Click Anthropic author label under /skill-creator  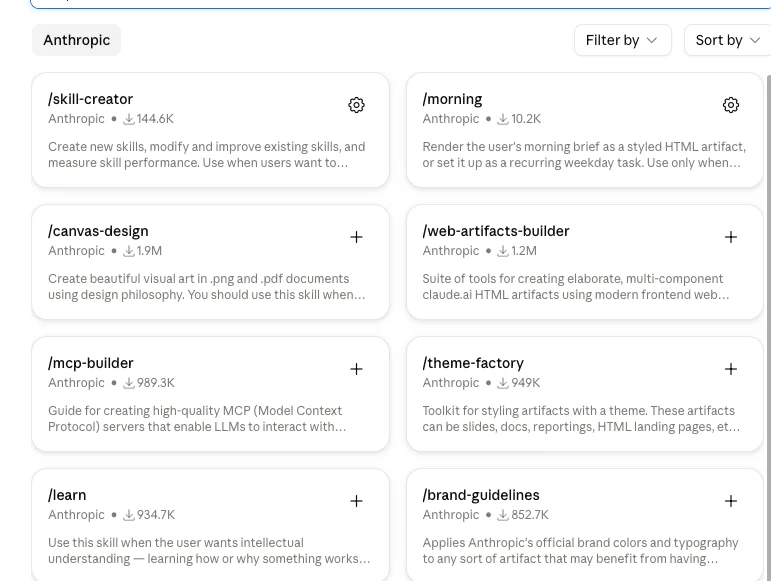coord(76,119)
